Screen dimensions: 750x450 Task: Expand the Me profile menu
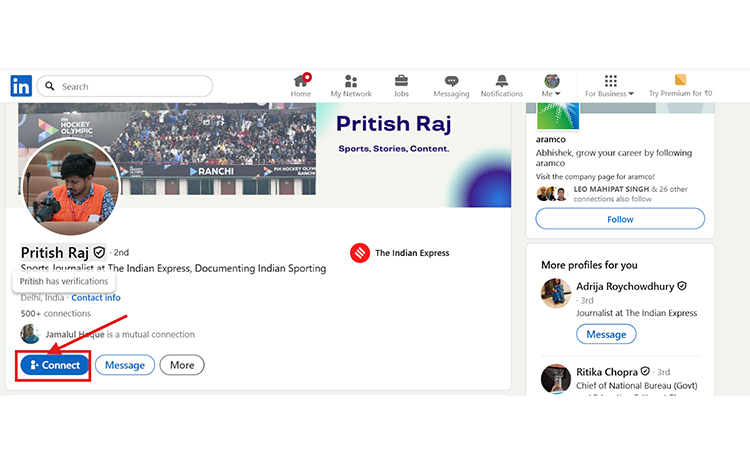pos(551,86)
